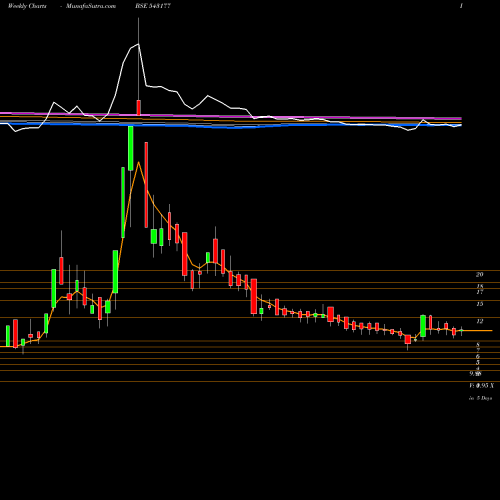Click the "V: 0.95 N" volume text
This screenshot has height=500, width=500.
(481, 386)
